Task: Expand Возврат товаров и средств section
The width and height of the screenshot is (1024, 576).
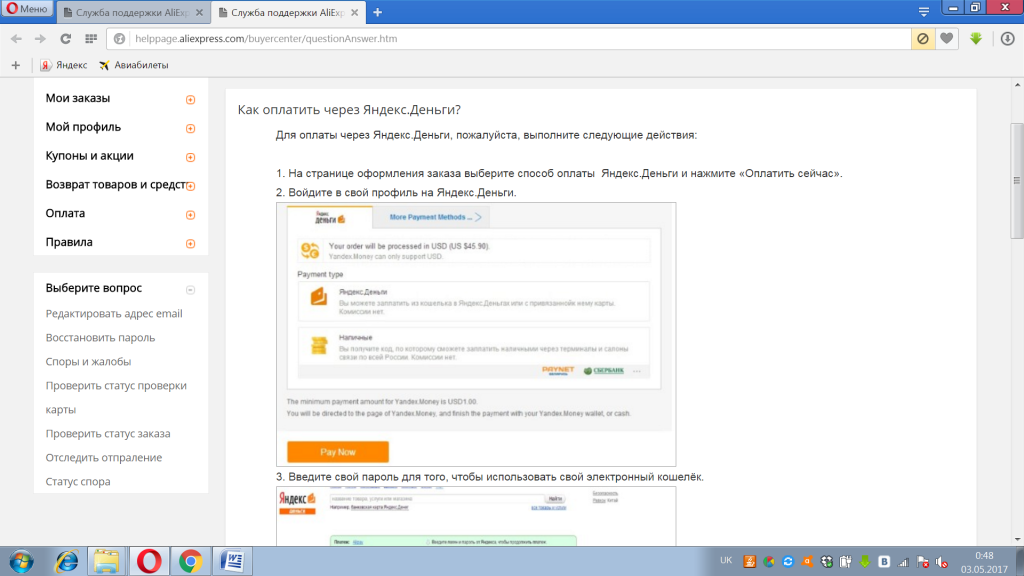Action: click(x=190, y=186)
